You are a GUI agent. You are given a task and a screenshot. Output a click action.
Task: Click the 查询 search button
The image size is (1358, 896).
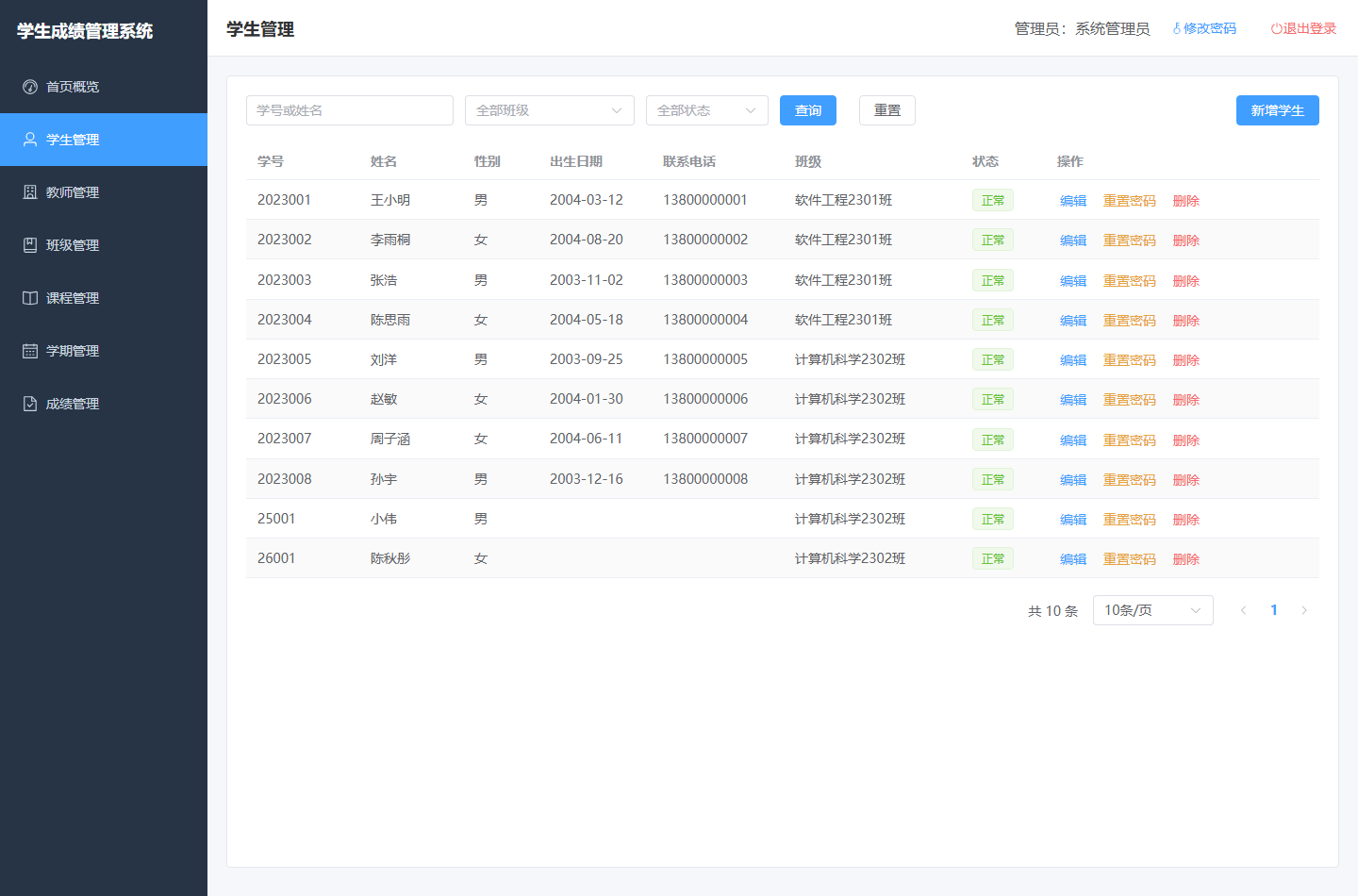808,110
